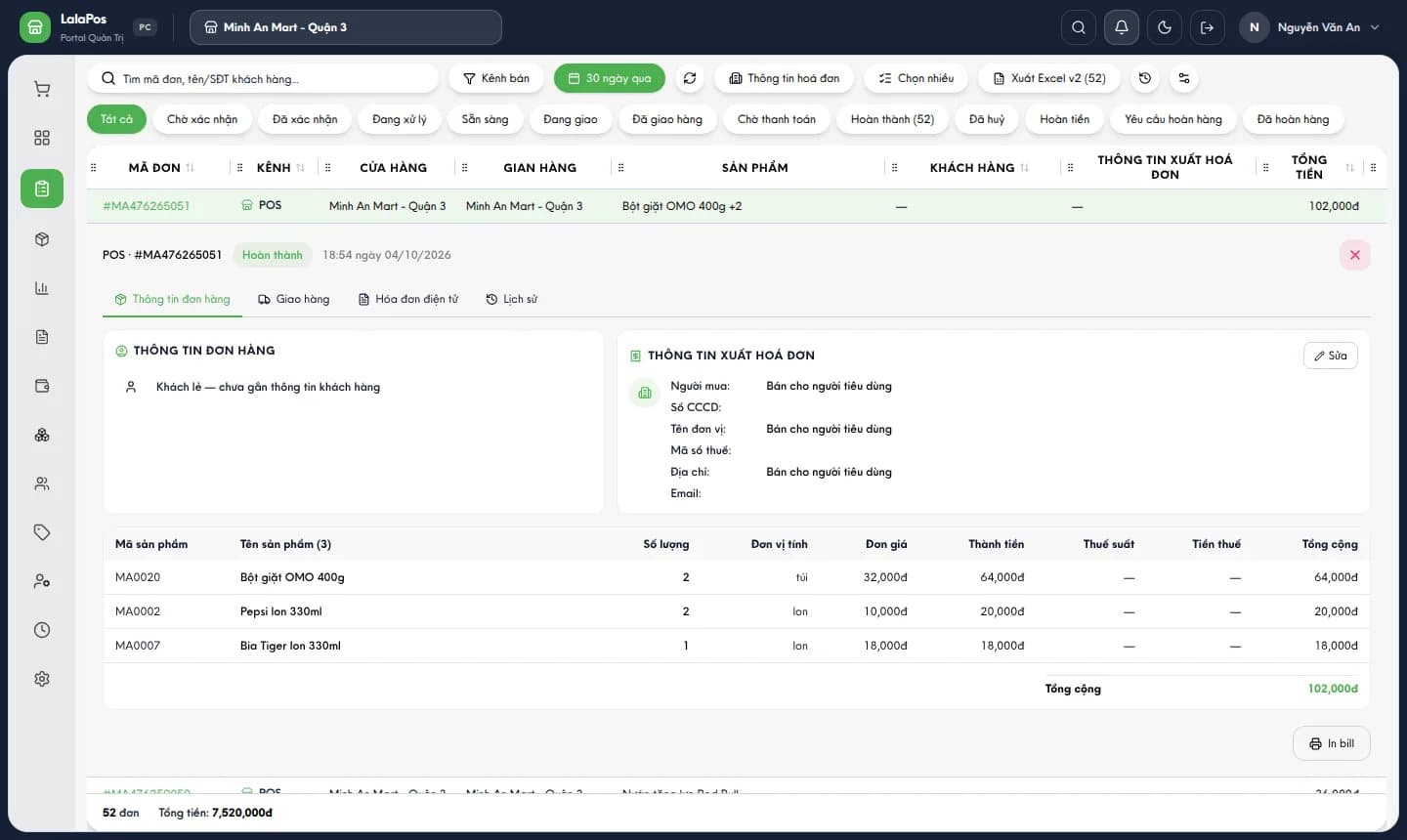Toggle sorting on KÊNH column
Image resolution: width=1407 pixels, height=840 pixels.
pyautogui.click(x=301, y=168)
